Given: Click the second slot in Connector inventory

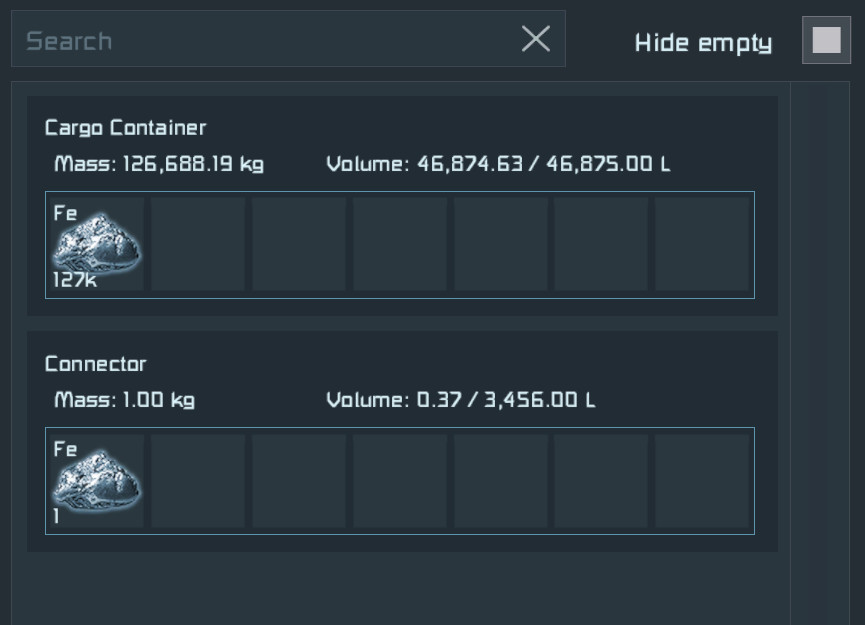Looking at the screenshot, I should click(197, 480).
